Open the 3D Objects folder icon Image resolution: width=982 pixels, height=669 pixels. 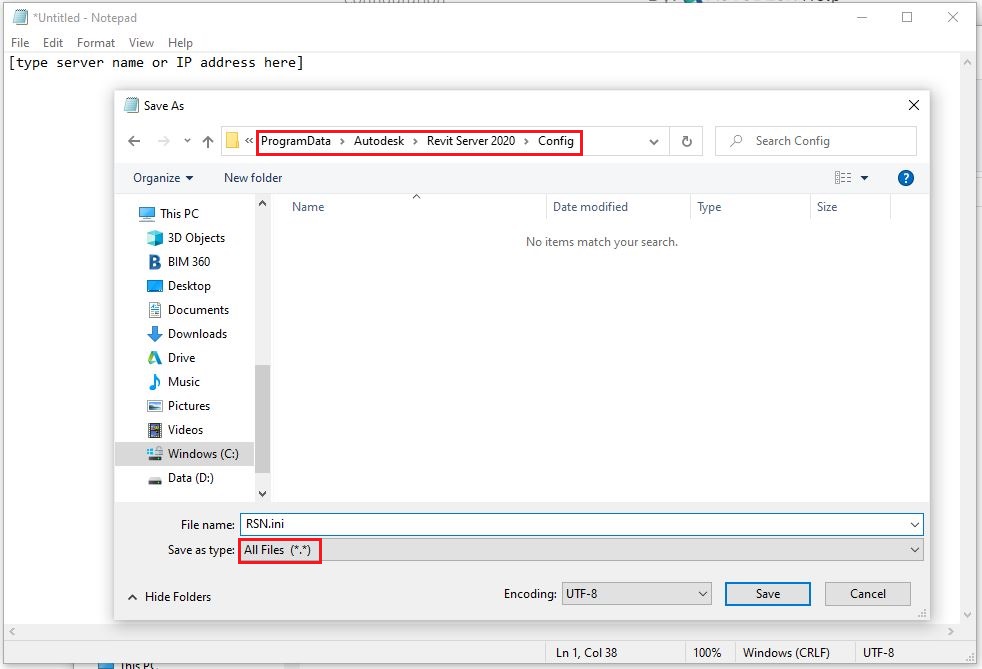(154, 238)
